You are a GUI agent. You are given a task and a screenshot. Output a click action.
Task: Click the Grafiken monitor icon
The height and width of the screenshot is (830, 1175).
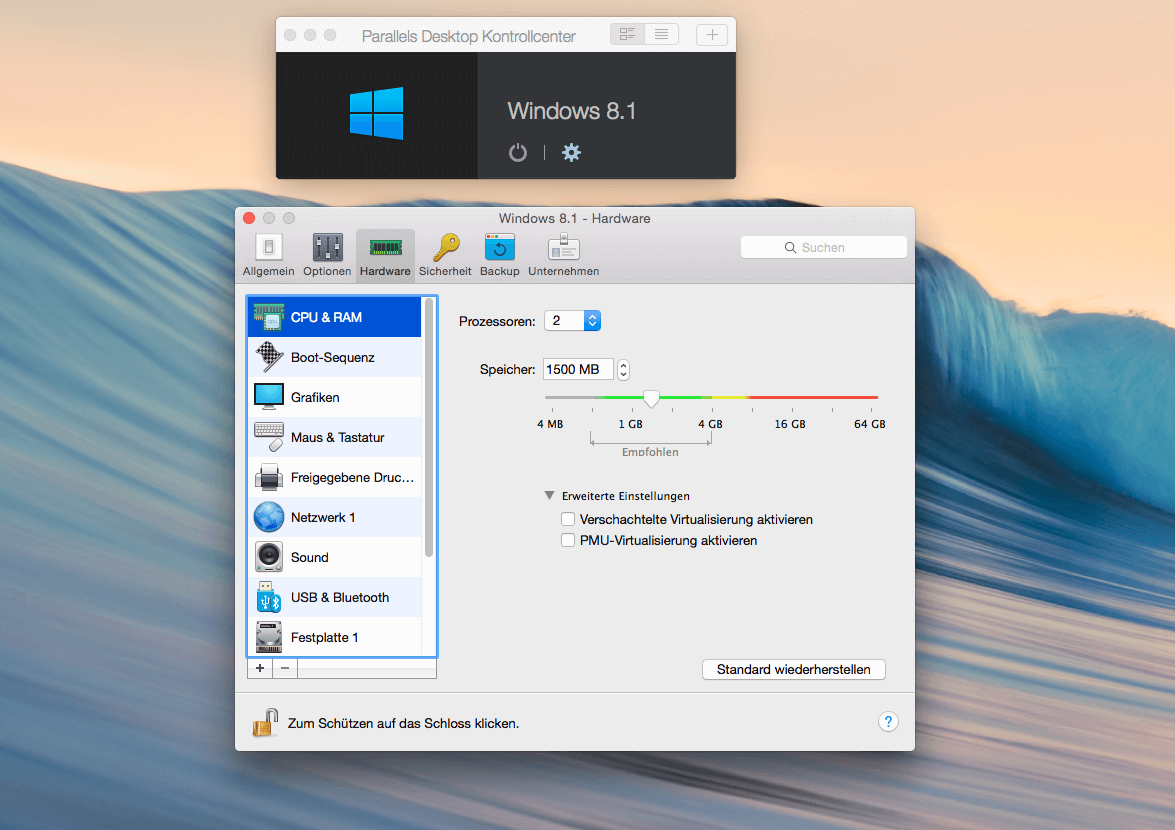coord(268,397)
